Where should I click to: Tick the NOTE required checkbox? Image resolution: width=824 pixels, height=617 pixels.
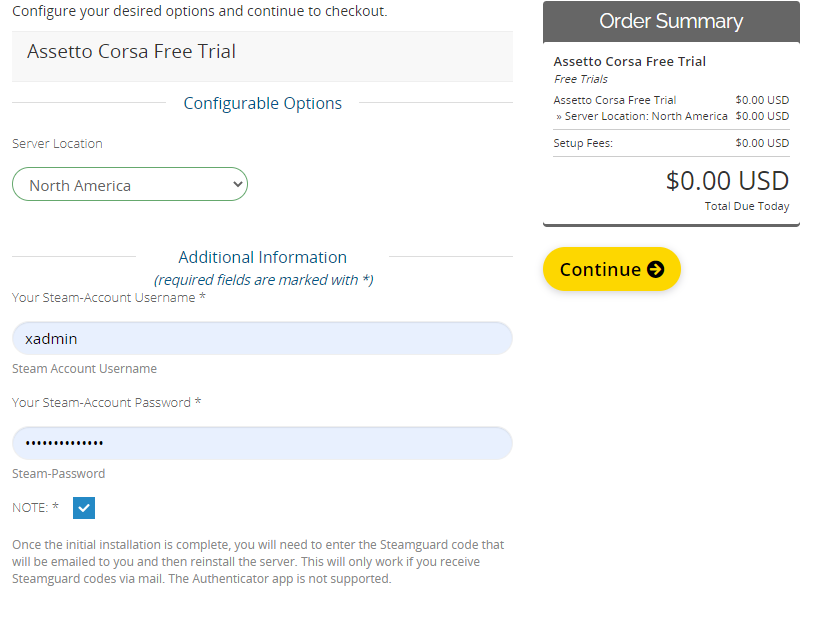(x=84, y=508)
